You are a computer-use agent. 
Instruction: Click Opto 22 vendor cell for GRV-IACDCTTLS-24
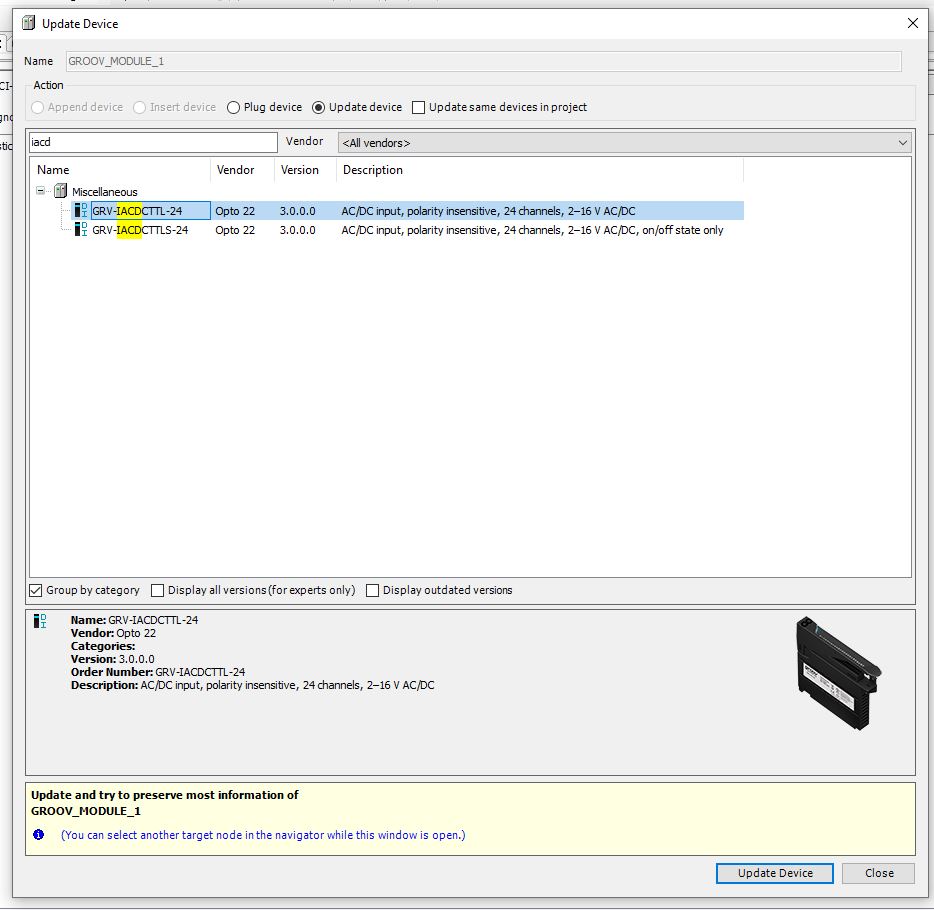coord(235,230)
